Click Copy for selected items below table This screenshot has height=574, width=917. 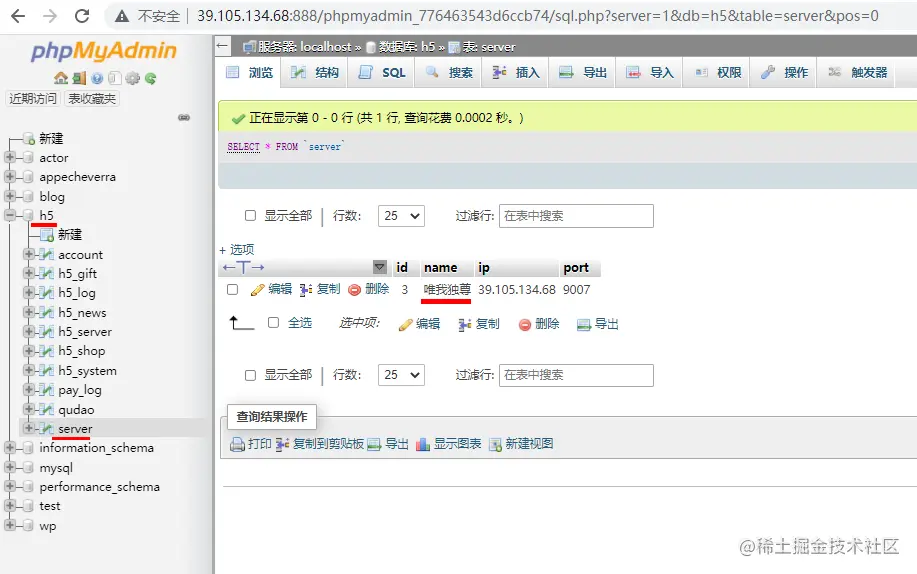pyautogui.click(x=479, y=324)
